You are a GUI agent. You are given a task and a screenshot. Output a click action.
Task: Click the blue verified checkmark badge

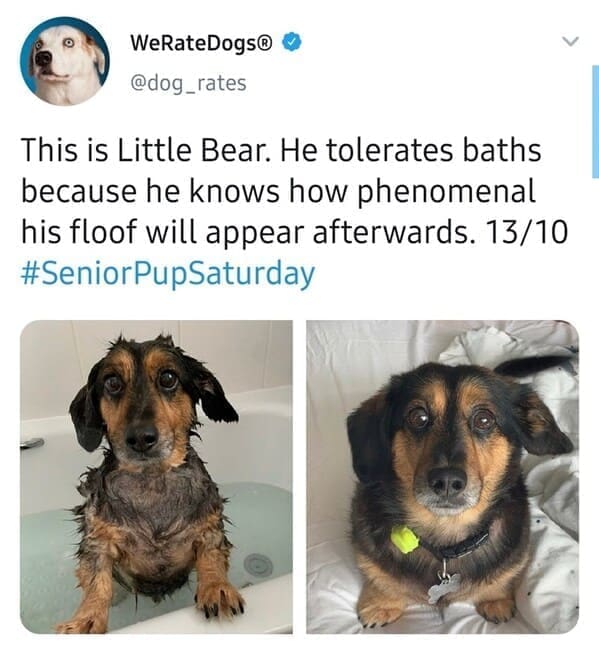point(292,42)
